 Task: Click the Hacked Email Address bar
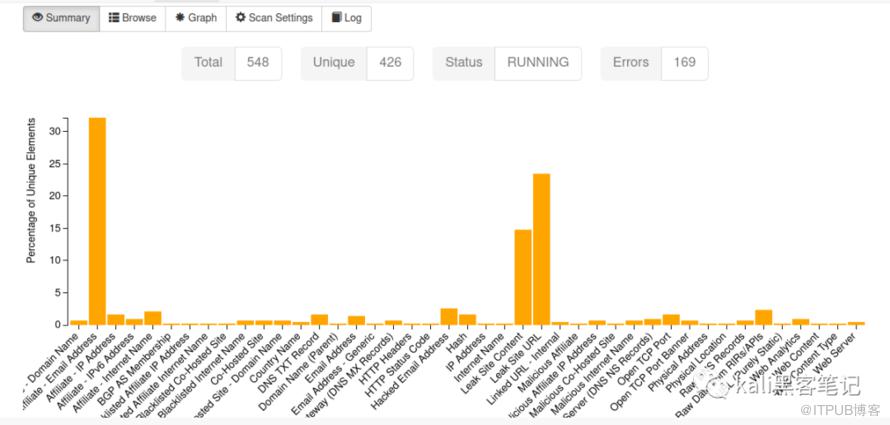point(449,317)
